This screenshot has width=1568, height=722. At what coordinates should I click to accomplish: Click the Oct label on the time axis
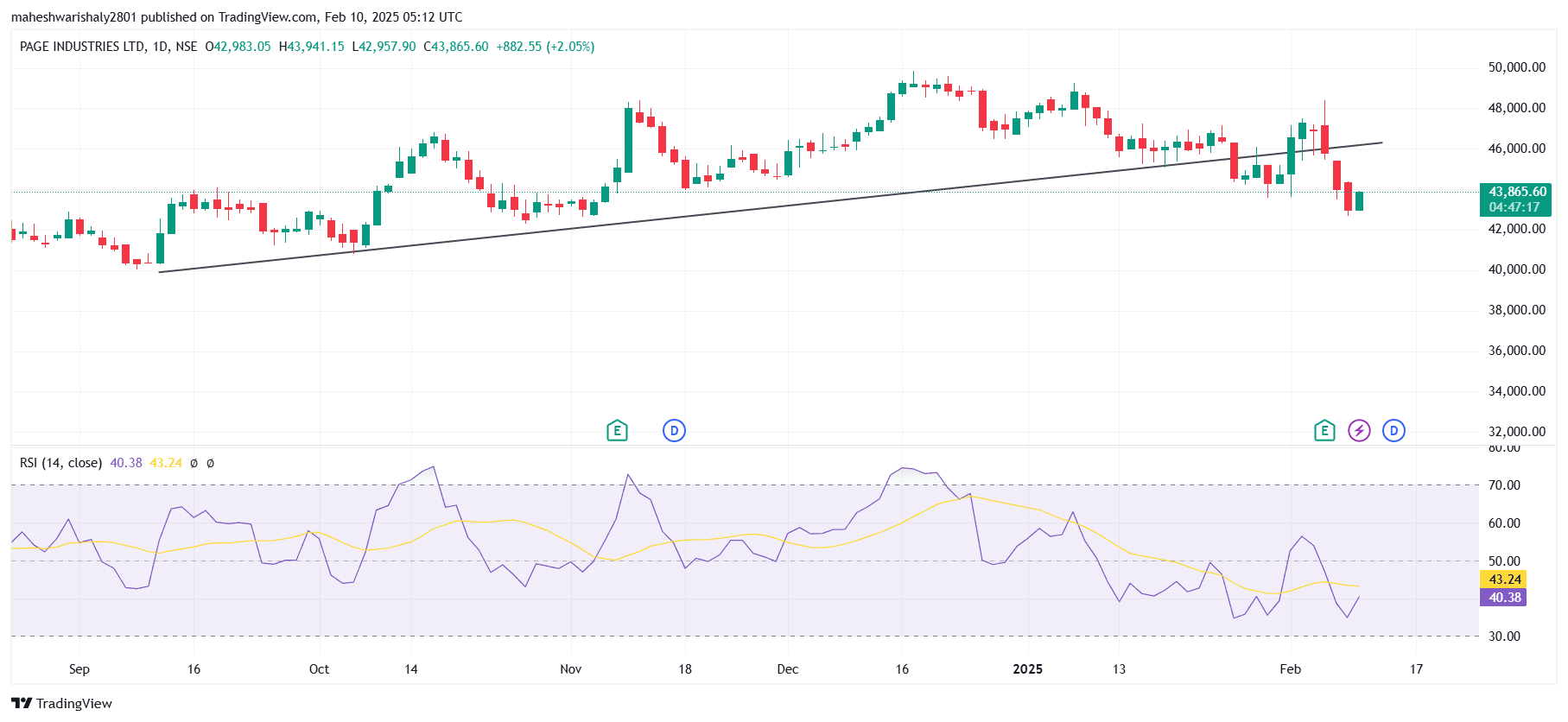319,669
